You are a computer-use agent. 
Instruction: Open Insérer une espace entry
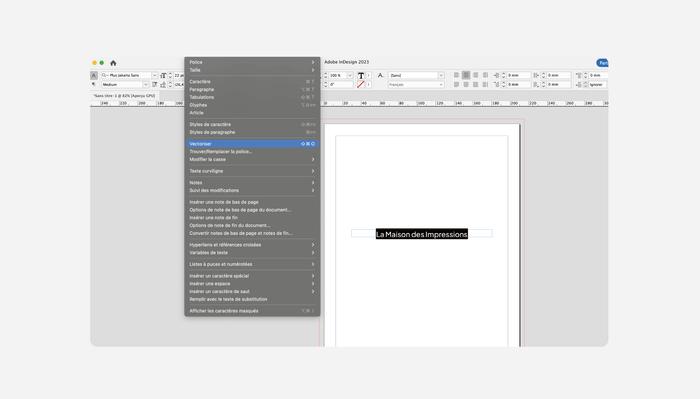(x=252, y=284)
